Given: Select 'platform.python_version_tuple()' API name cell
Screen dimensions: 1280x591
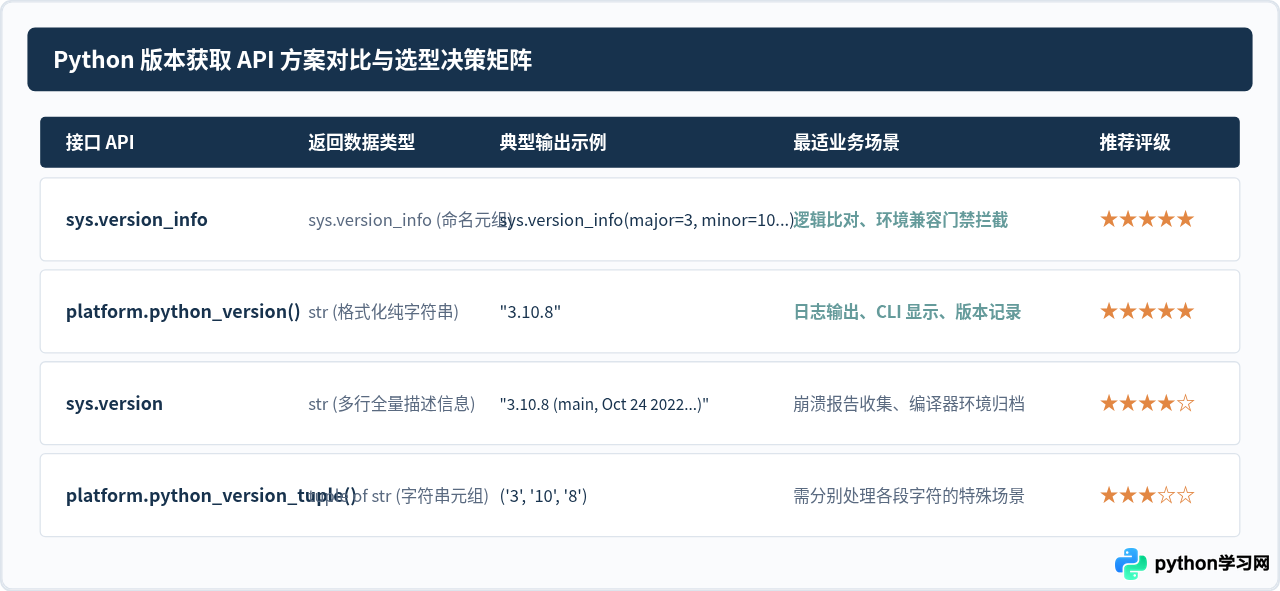Looking at the screenshot, I should [211, 496].
